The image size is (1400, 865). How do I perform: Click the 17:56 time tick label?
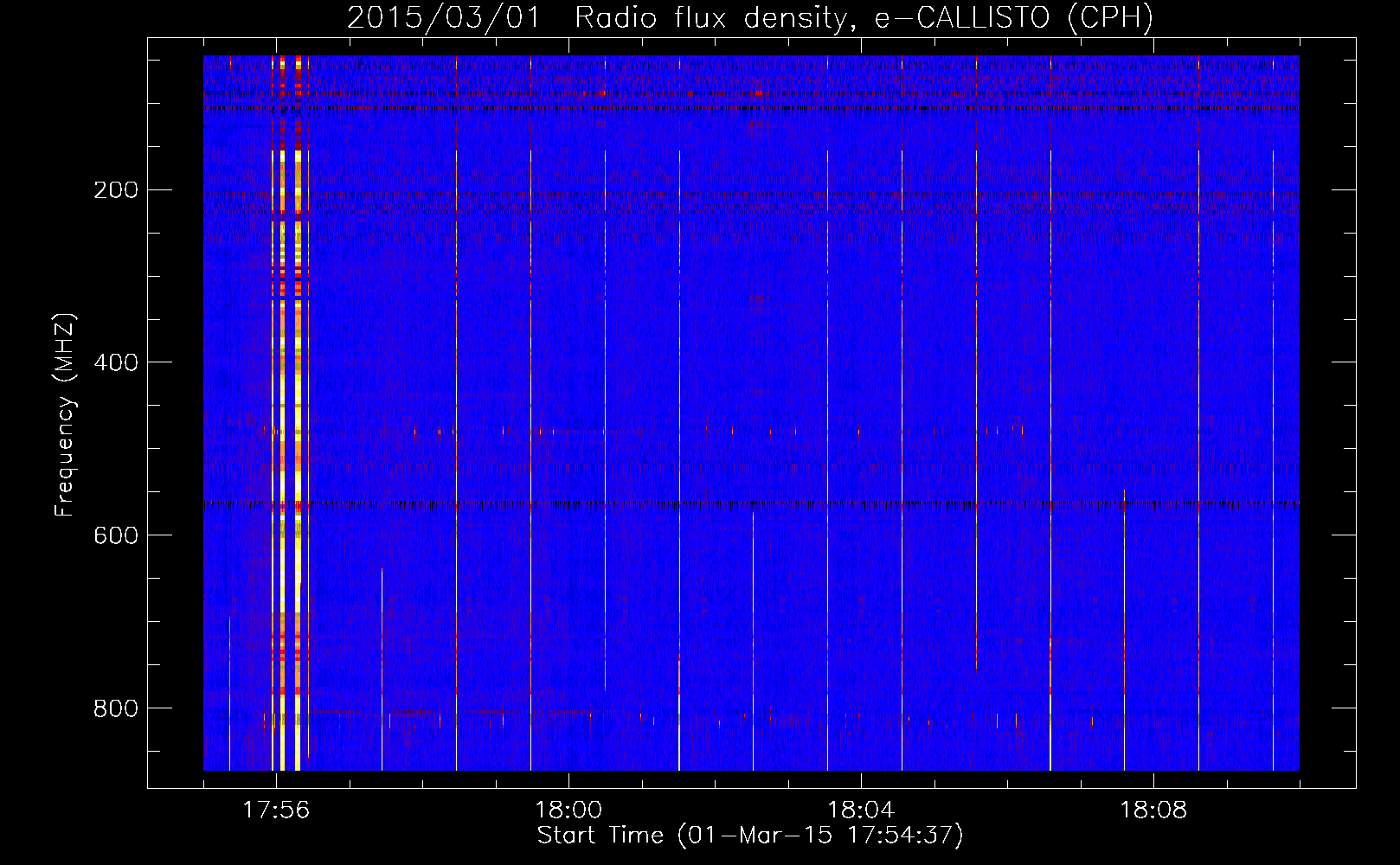276,811
